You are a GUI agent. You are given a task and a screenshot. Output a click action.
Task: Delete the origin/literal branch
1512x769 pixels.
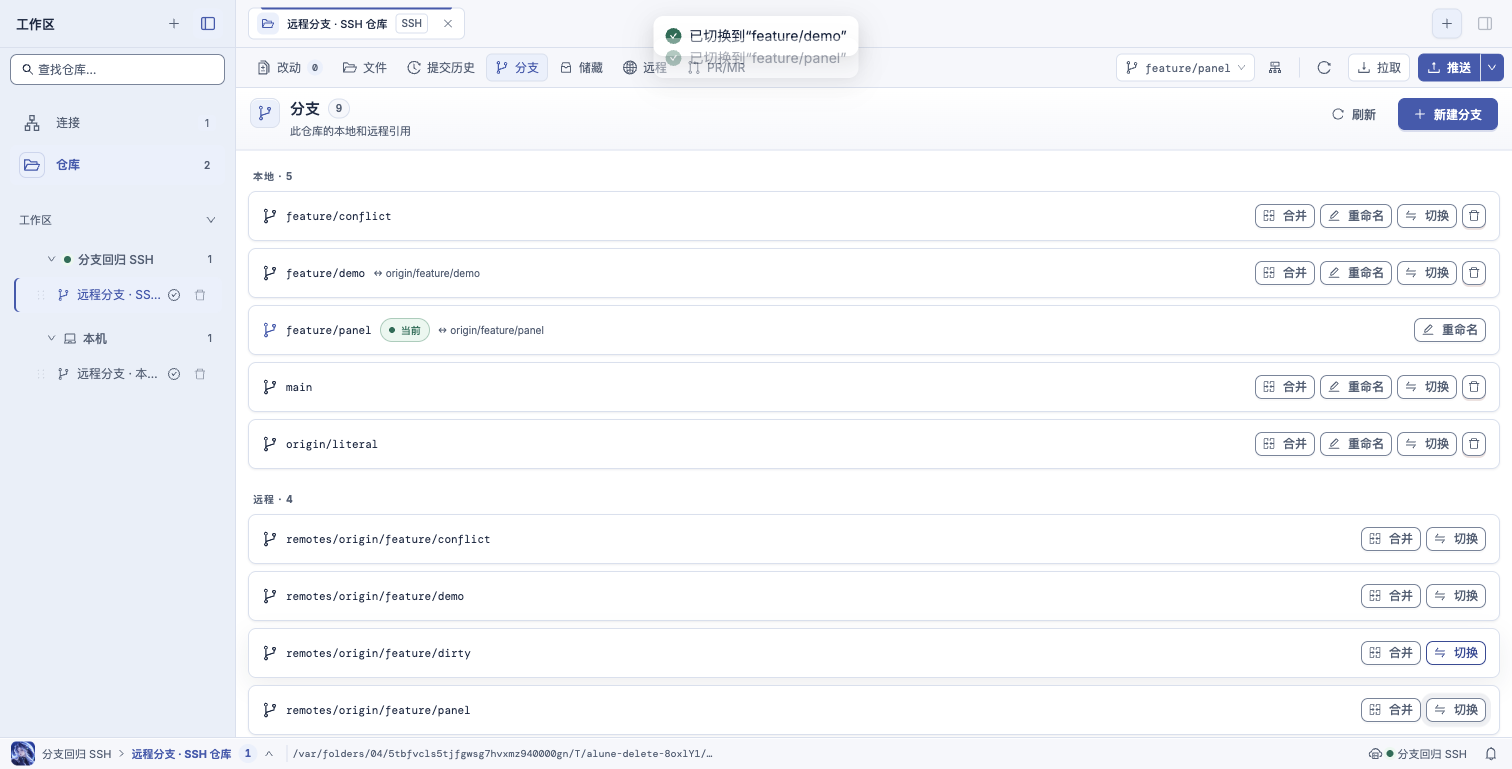1474,444
